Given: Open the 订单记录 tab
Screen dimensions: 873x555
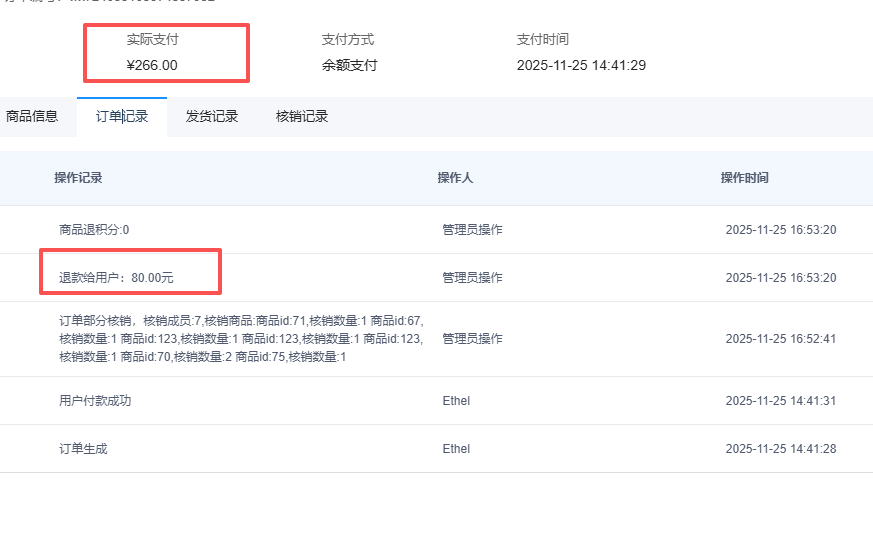Looking at the screenshot, I should pos(122,116).
